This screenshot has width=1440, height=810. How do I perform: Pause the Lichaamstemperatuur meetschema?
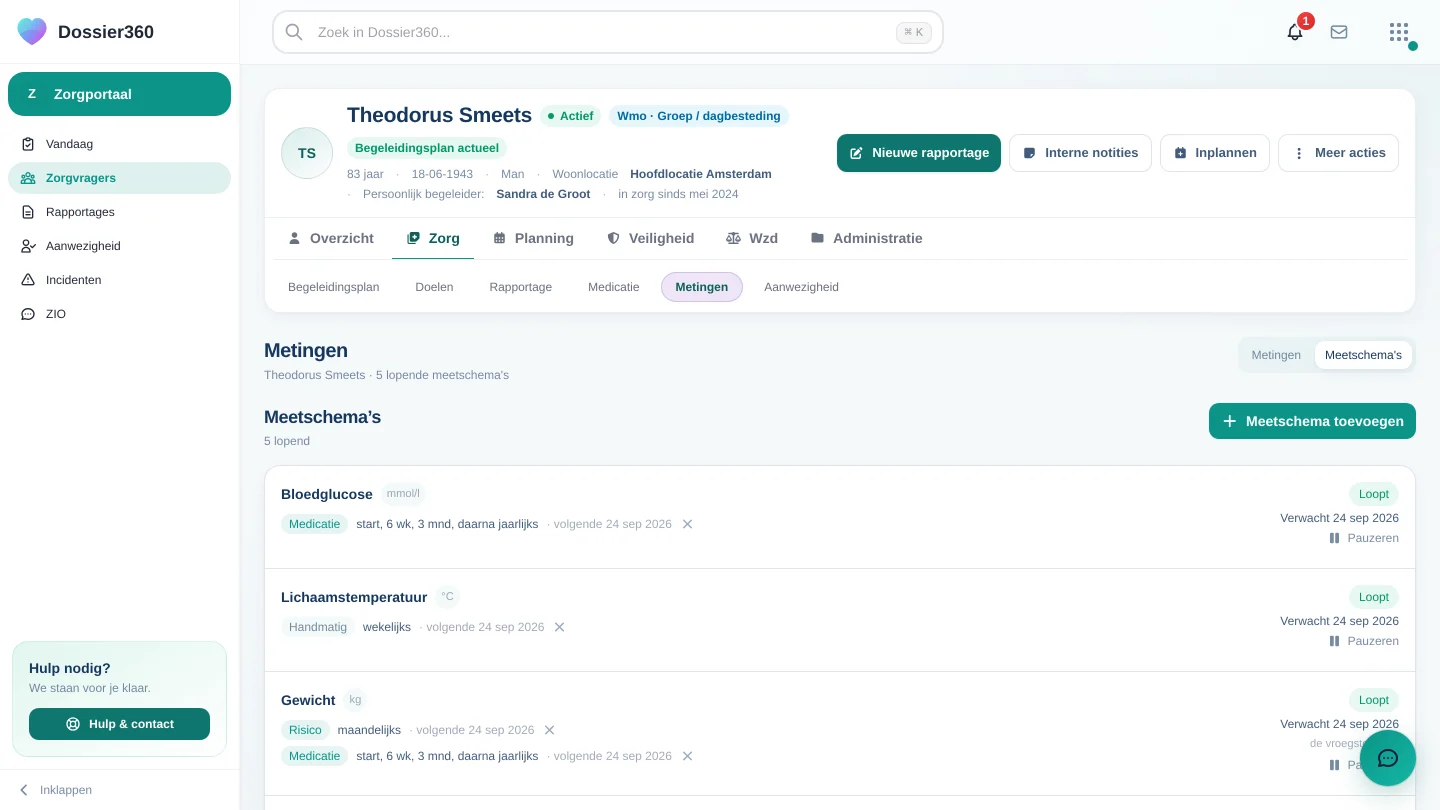[x=1364, y=641]
